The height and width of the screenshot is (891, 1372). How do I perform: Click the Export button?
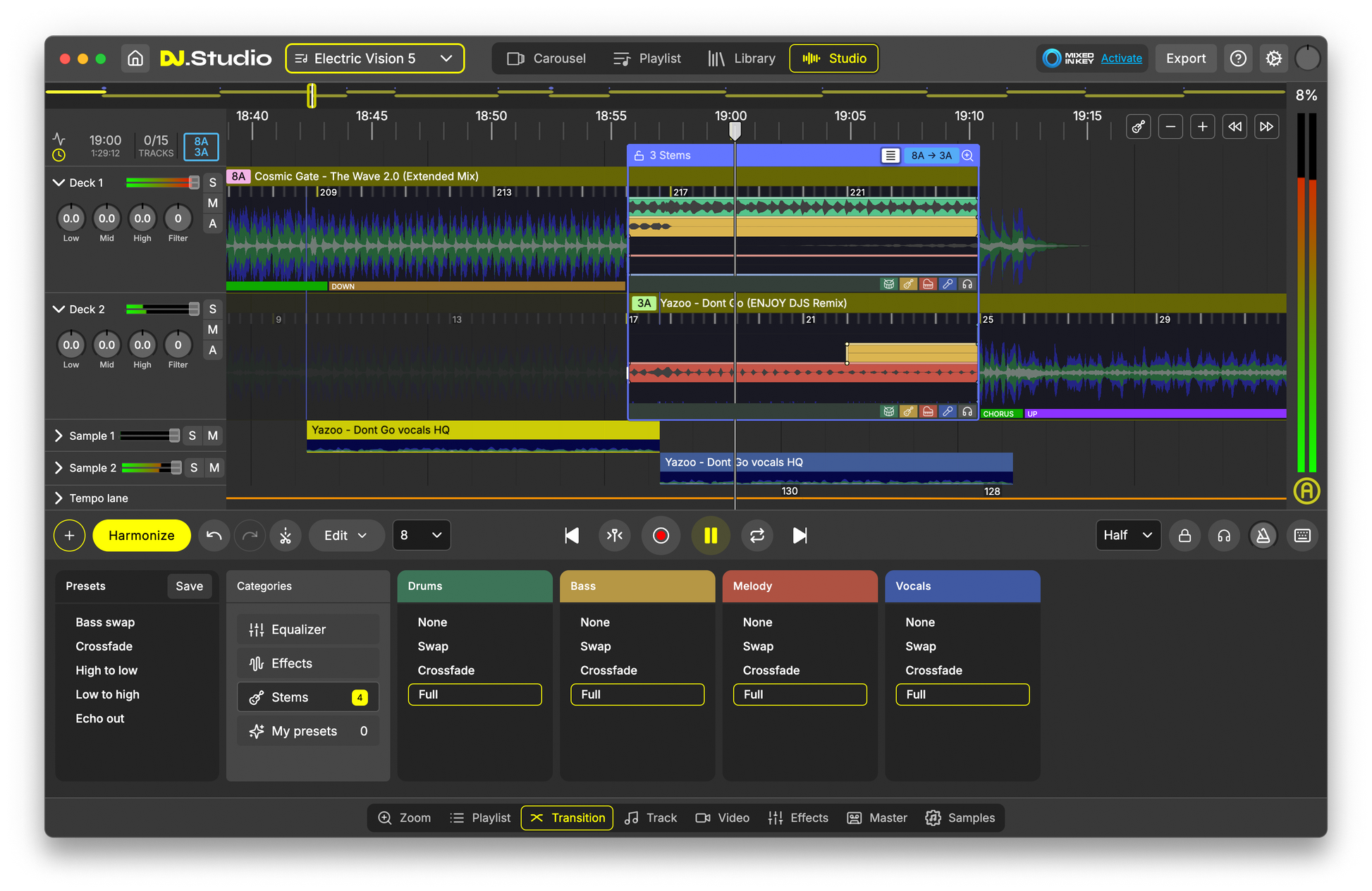(x=1186, y=58)
